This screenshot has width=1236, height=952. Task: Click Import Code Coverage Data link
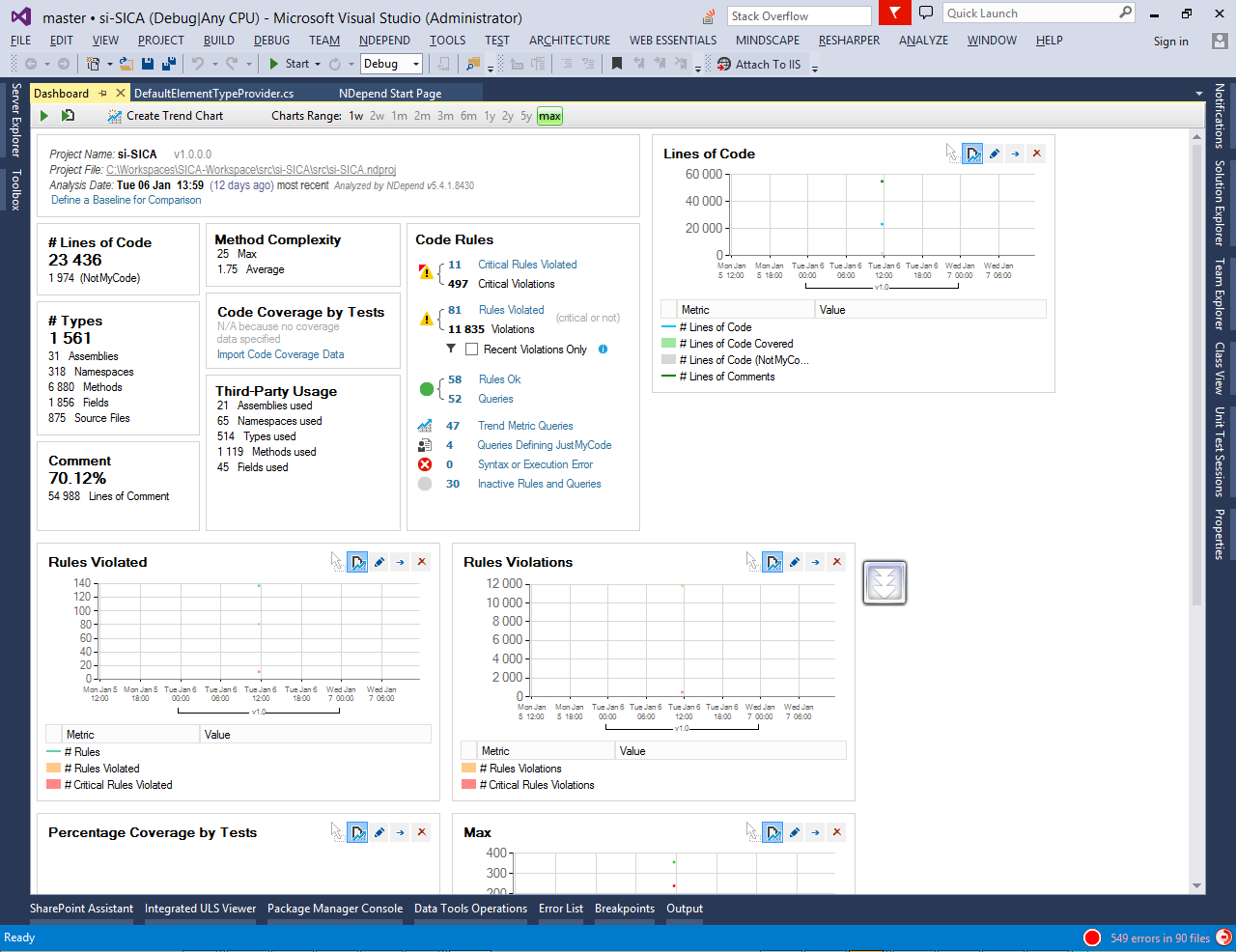click(x=280, y=354)
